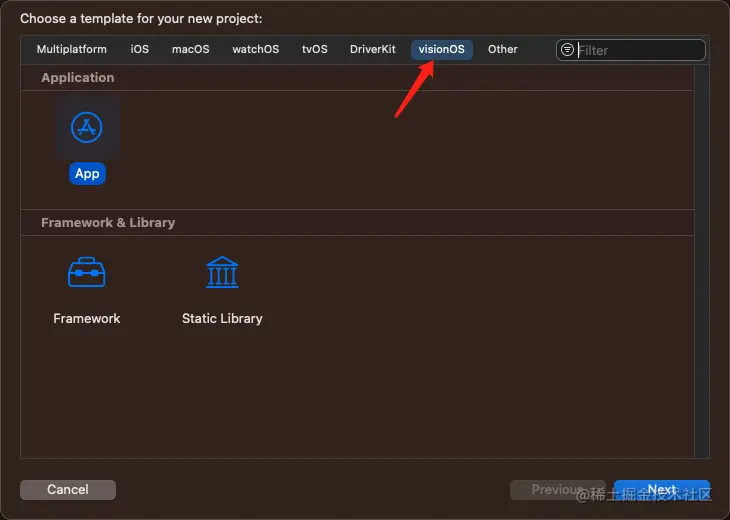Click the Cancel button

68,490
